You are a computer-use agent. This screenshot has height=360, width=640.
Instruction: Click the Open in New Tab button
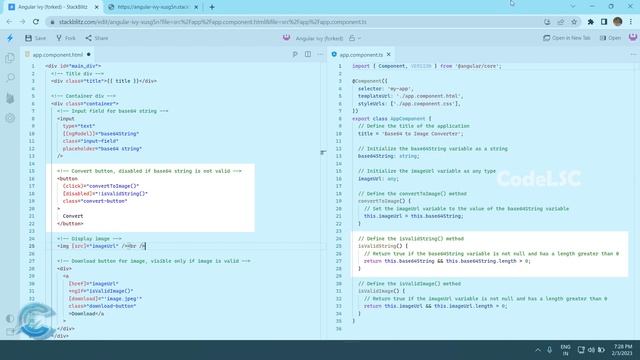click(567, 38)
